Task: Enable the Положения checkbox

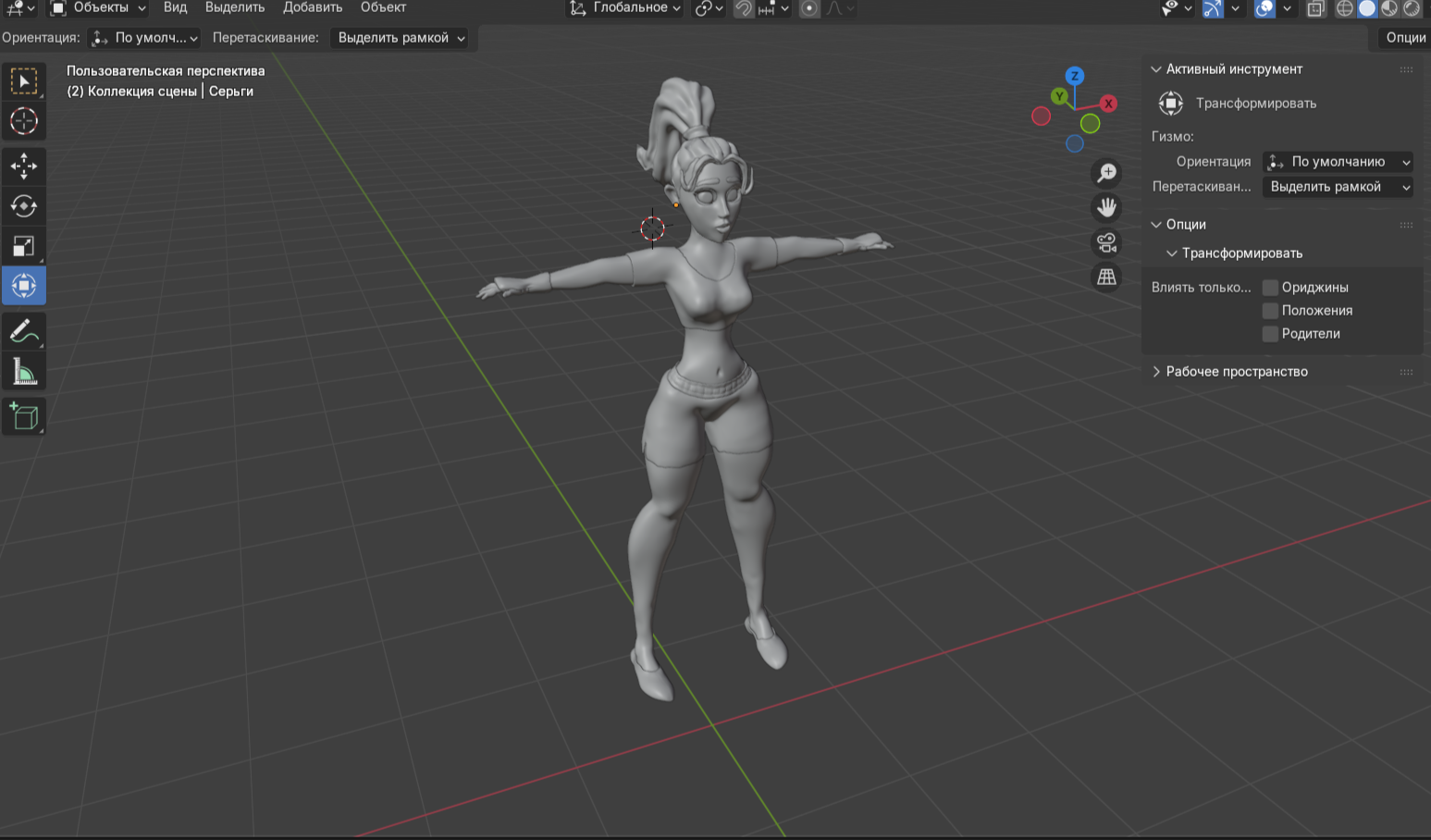Action: click(x=1270, y=311)
